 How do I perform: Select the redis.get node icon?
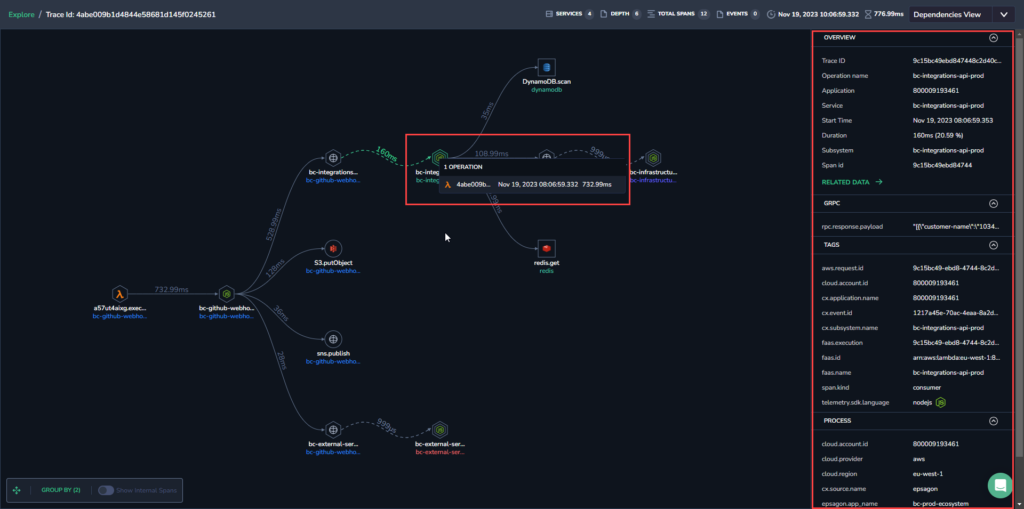[547, 248]
